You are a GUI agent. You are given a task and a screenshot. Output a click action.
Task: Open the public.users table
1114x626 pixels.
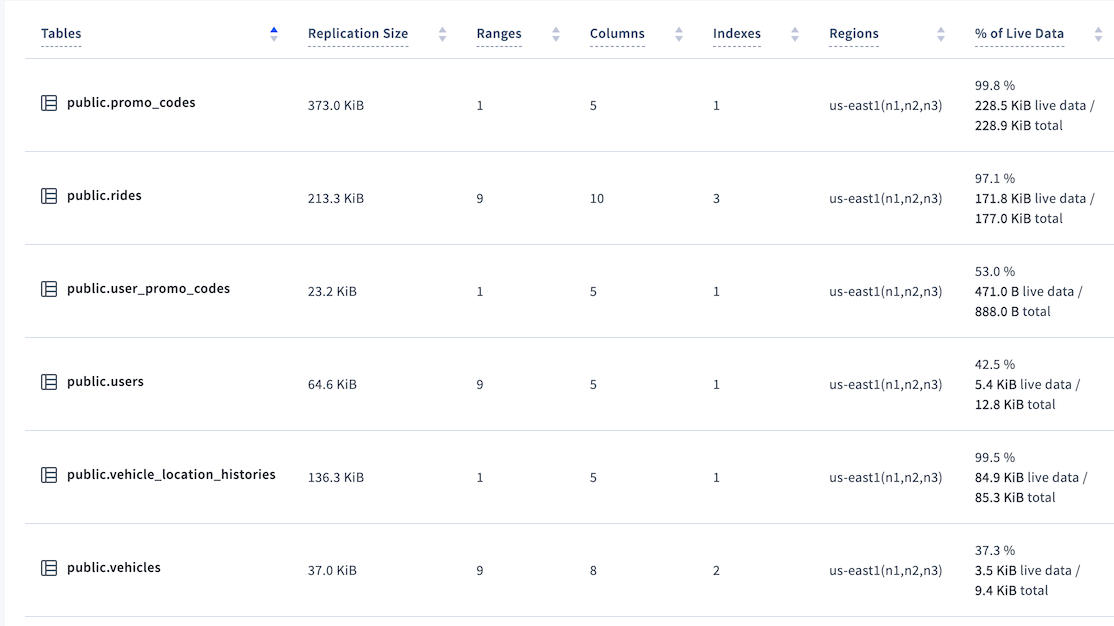point(105,382)
